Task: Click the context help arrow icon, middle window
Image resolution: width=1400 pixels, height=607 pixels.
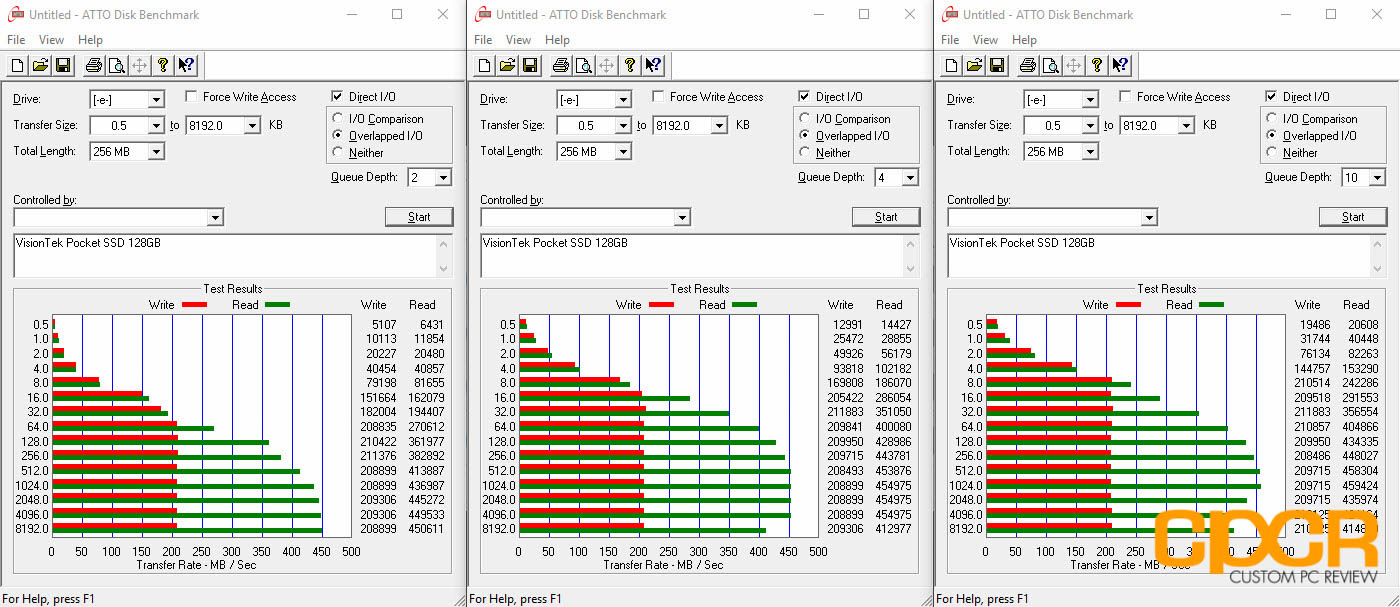Action: pyautogui.click(x=653, y=66)
